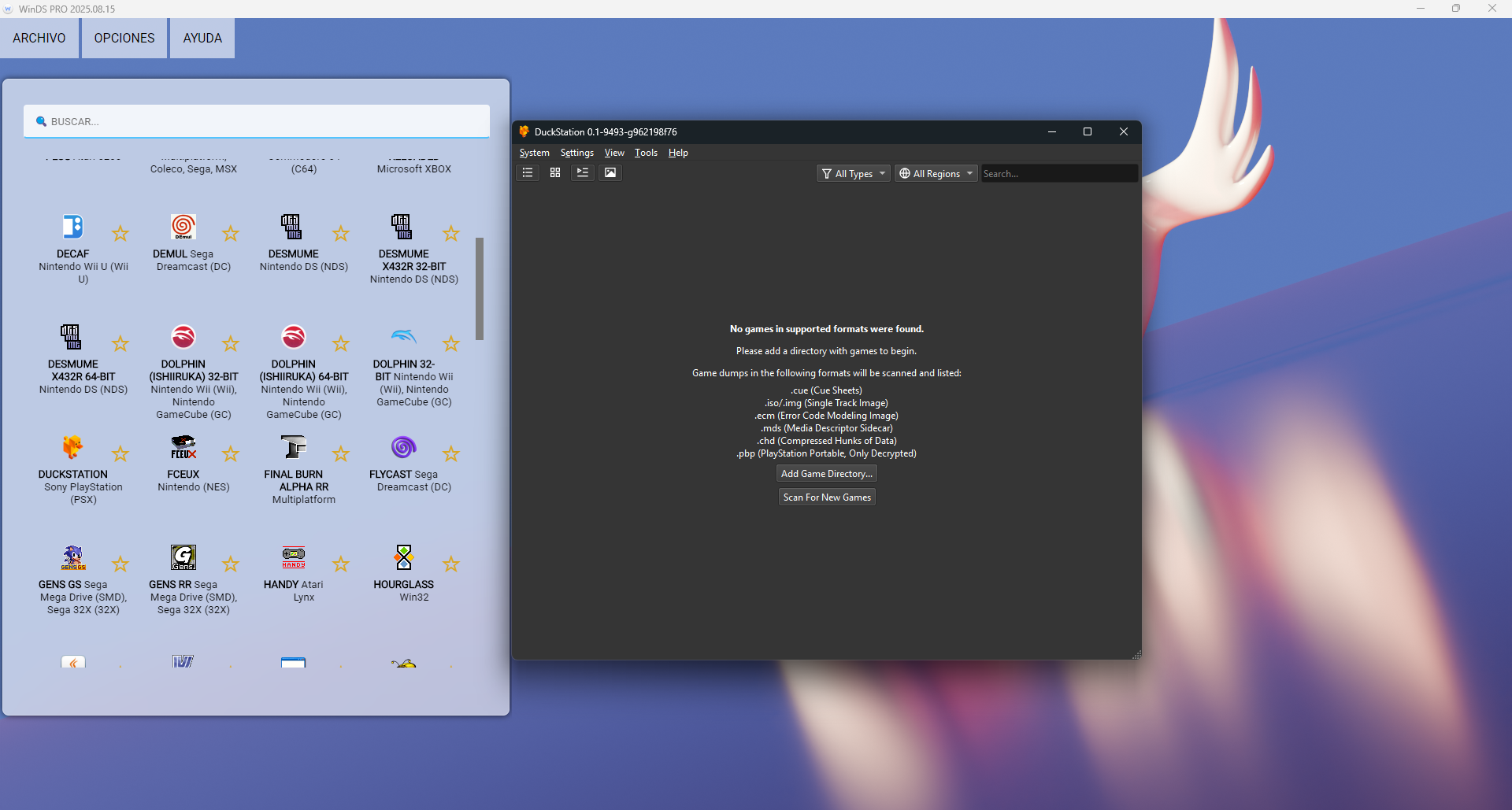The width and height of the screenshot is (1512, 810).
Task: Launch DOLPHIN (ISHIIRUKA) 64-BIT icon
Action: [293, 337]
